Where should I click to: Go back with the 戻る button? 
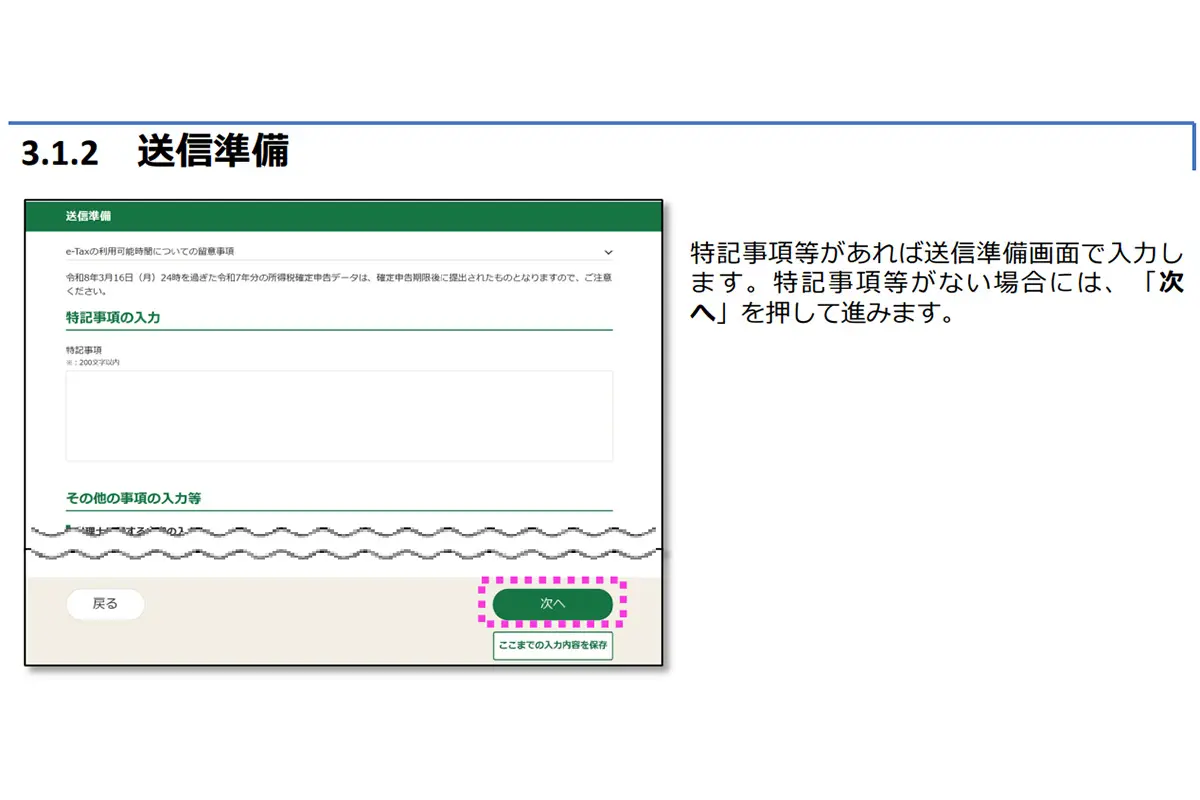coord(105,604)
